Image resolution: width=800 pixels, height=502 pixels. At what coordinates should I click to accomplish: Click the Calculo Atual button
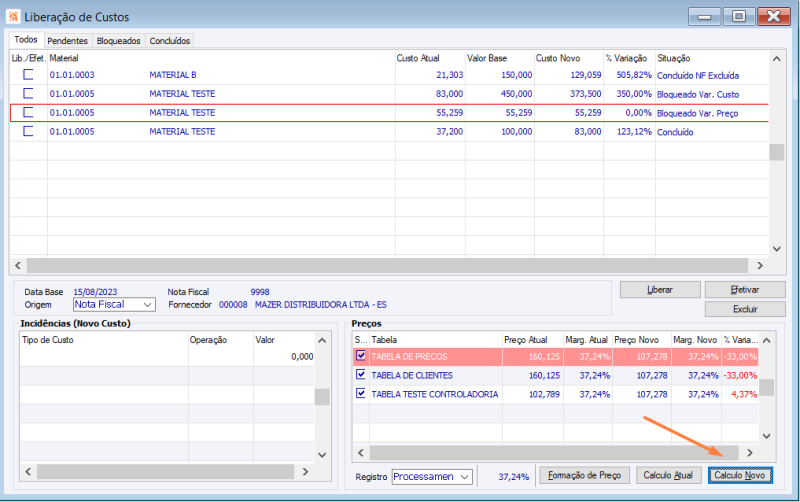[x=667, y=475]
